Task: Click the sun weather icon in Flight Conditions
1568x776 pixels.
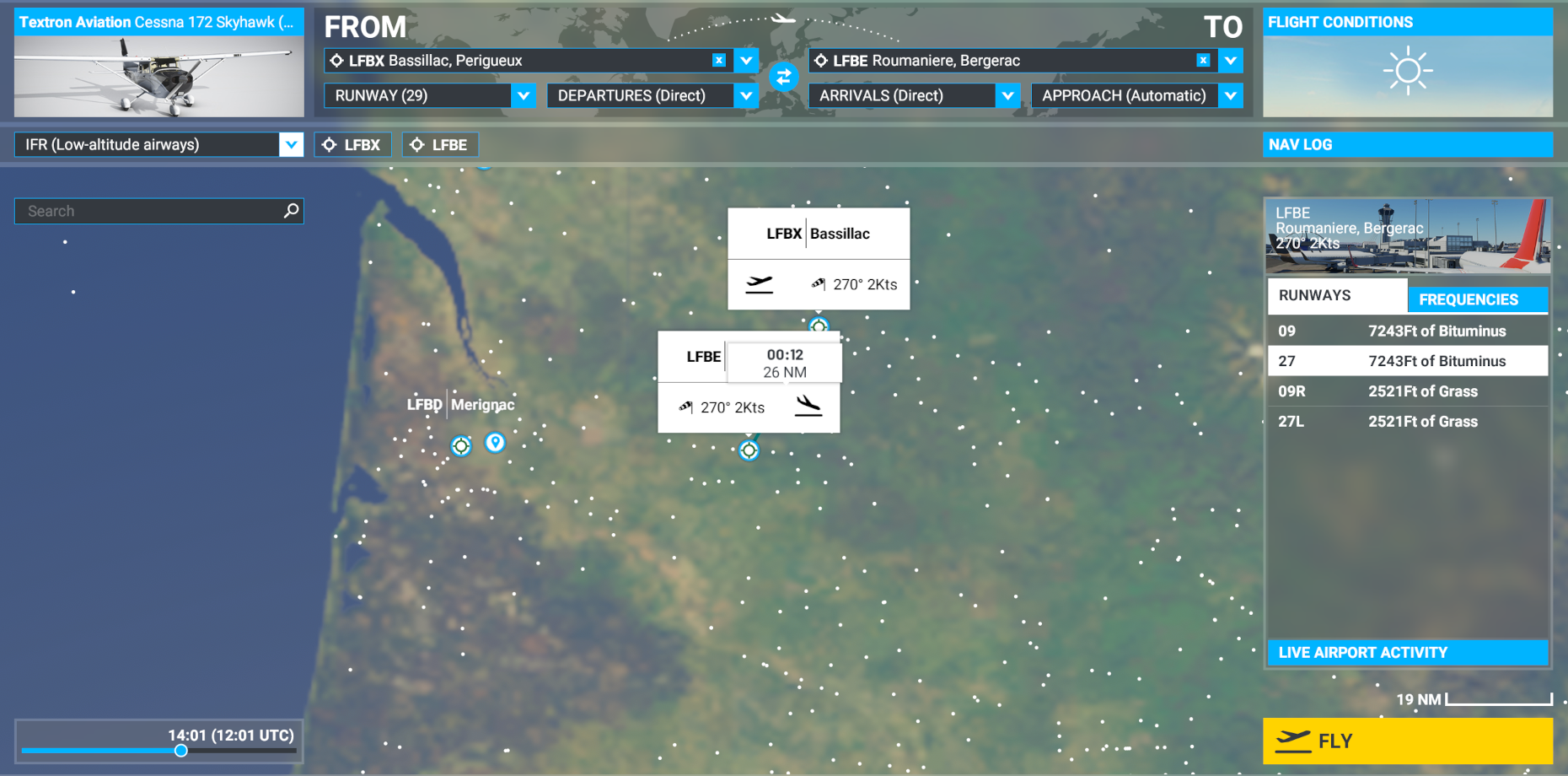Action: point(1408,71)
